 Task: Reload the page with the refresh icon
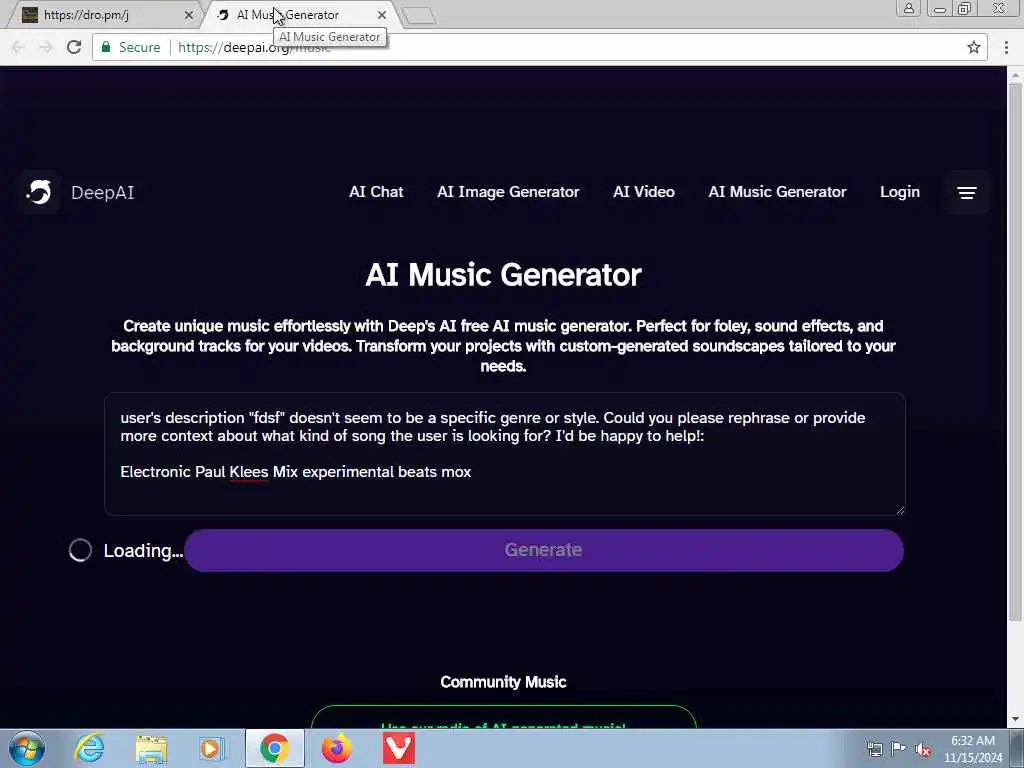coord(74,47)
